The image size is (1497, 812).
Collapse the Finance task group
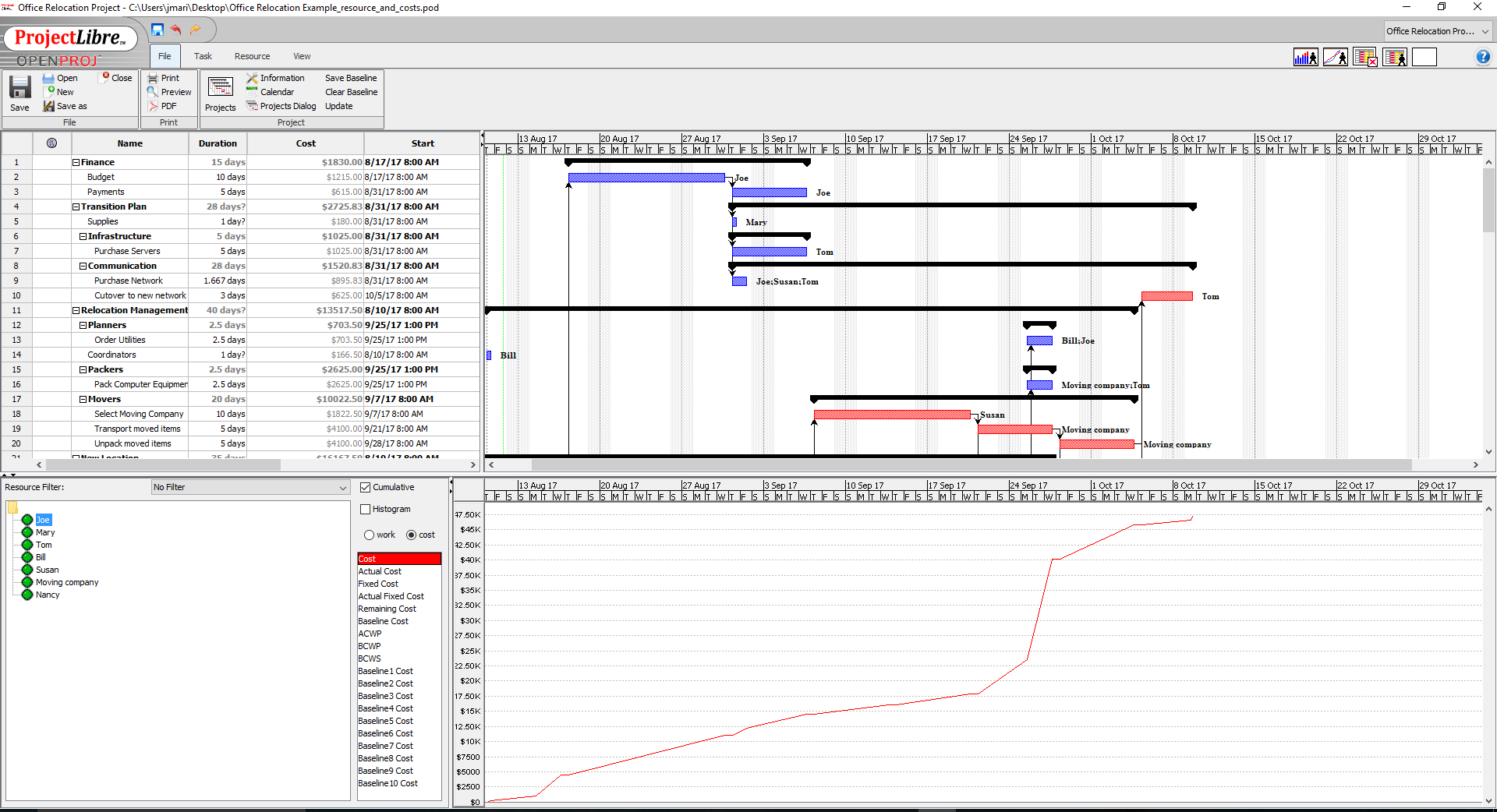(76, 162)
